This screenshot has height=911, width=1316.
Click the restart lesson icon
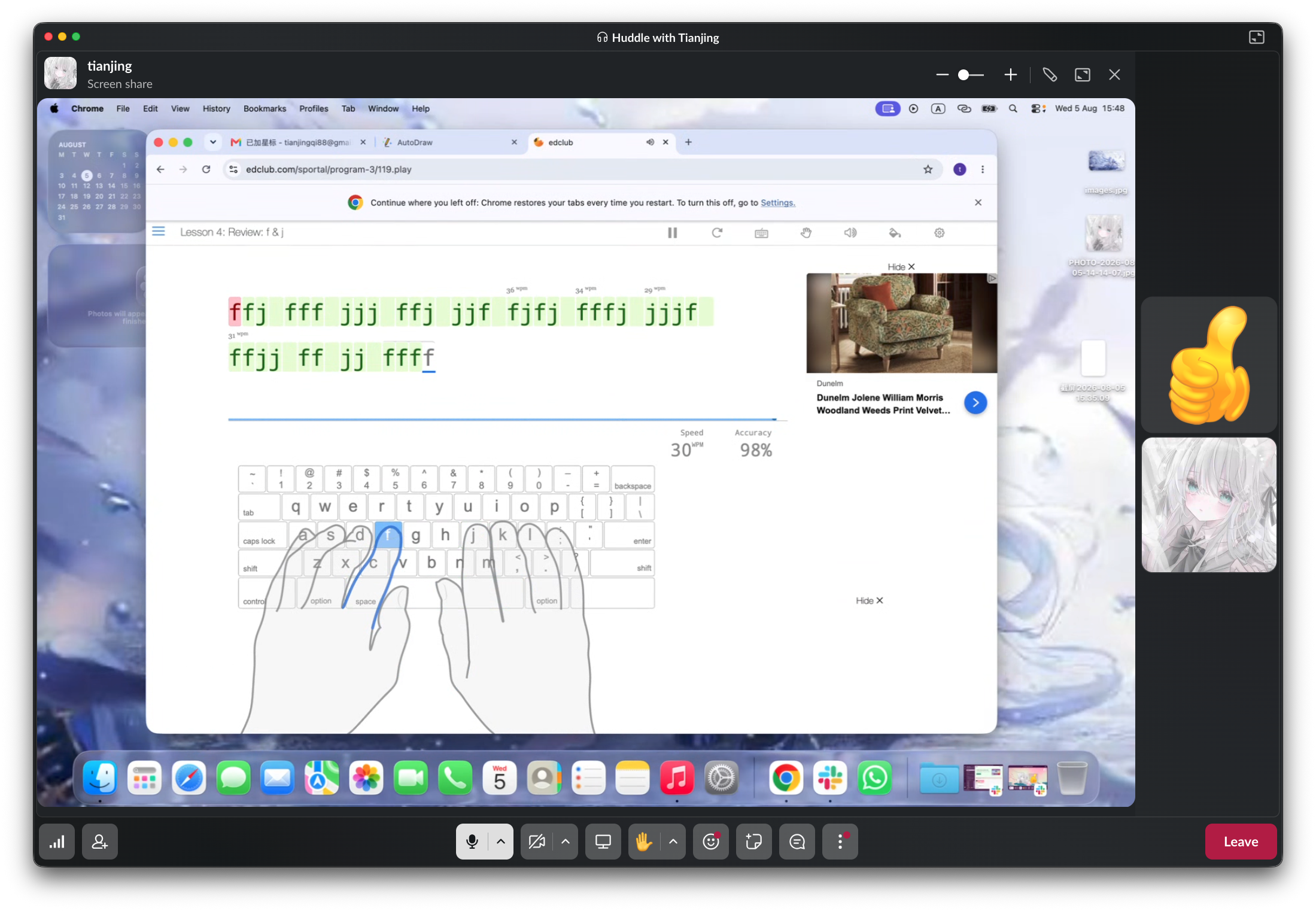[x=717, y=233]
